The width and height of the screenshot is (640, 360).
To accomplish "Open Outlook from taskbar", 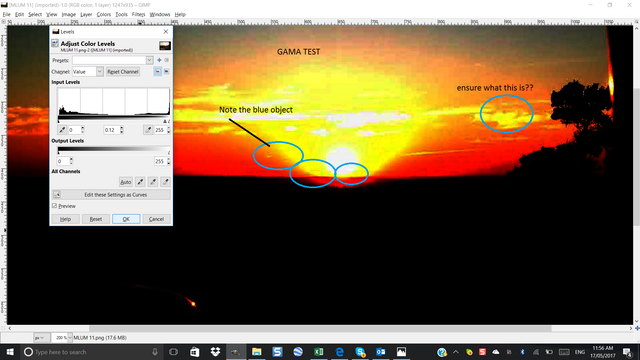I will [381, 352].
